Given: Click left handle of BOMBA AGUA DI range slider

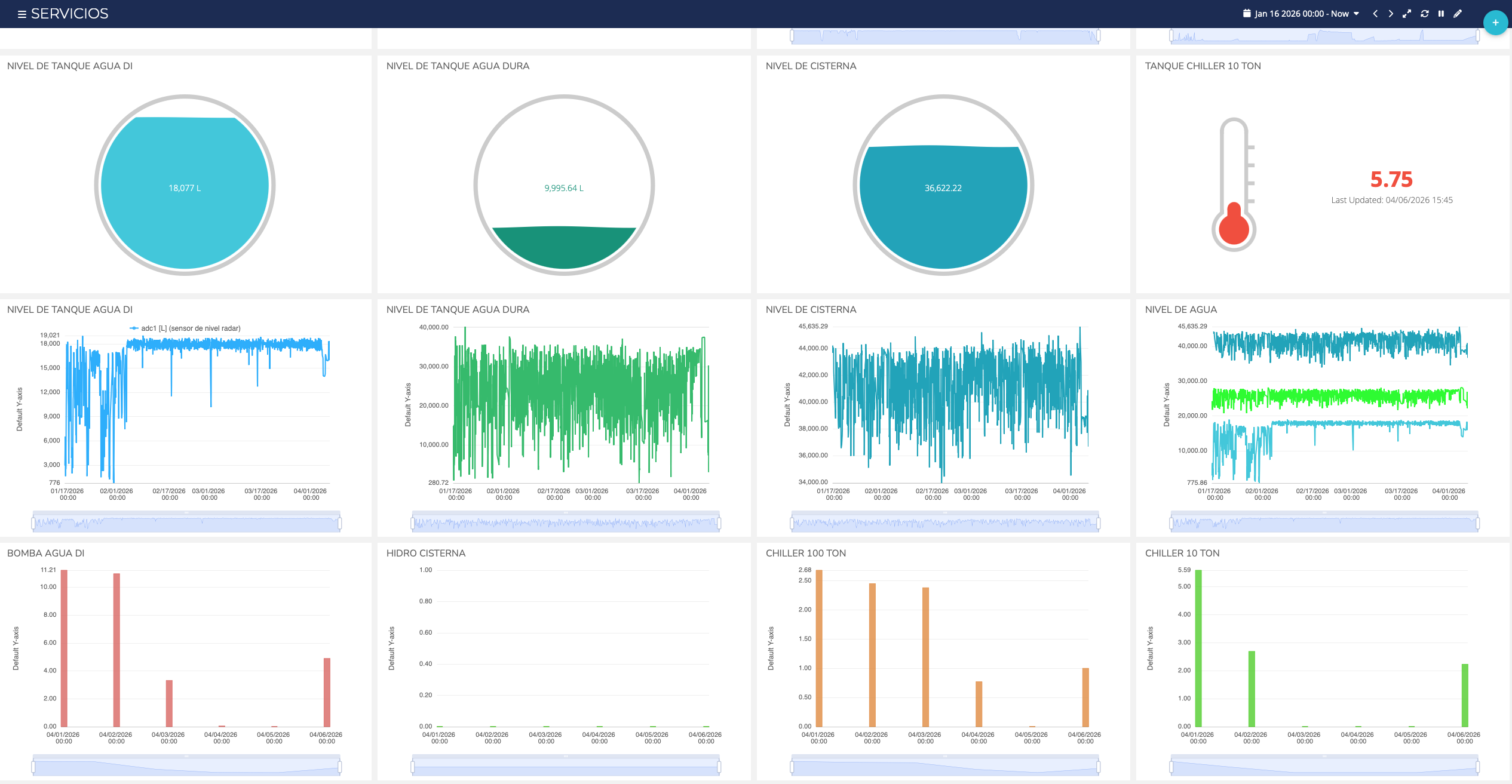Looking at the screenshot, I should [33, 767].
